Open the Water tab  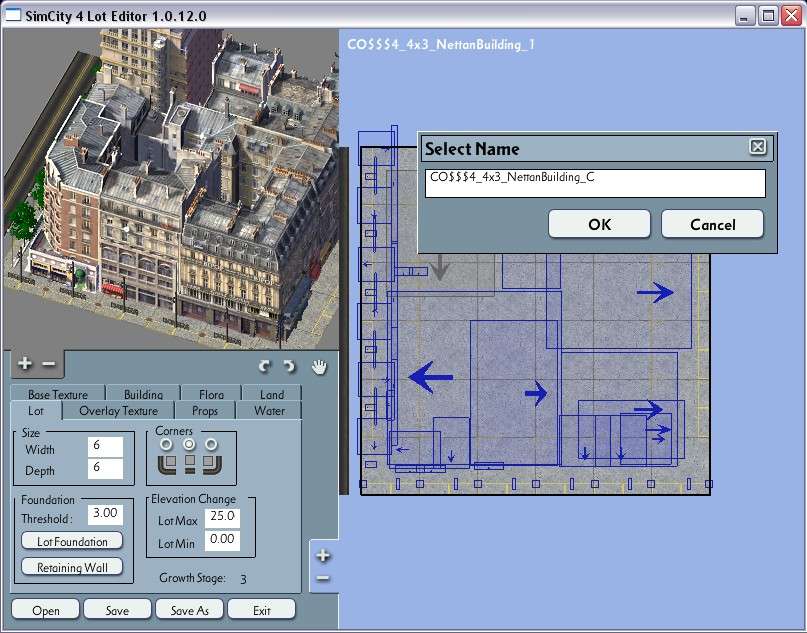click(269, 411)
